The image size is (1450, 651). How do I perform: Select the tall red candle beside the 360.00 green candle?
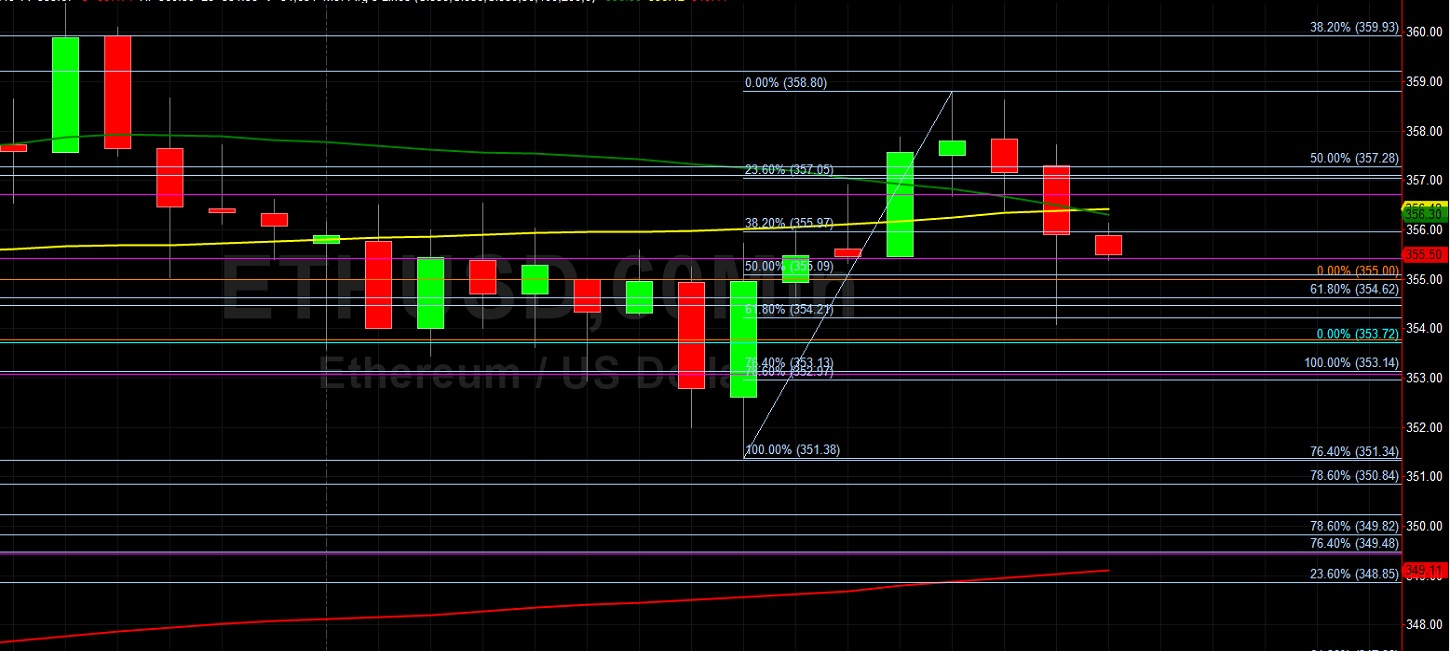pos(117,92)
